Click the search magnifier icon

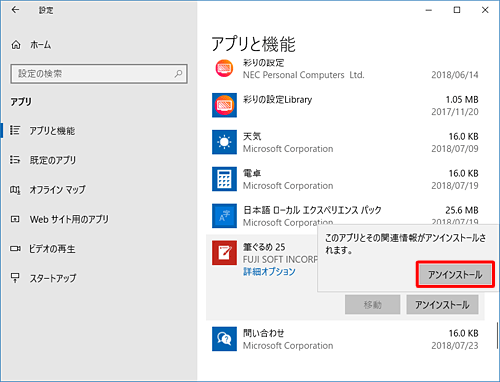[x=178, y=73]
